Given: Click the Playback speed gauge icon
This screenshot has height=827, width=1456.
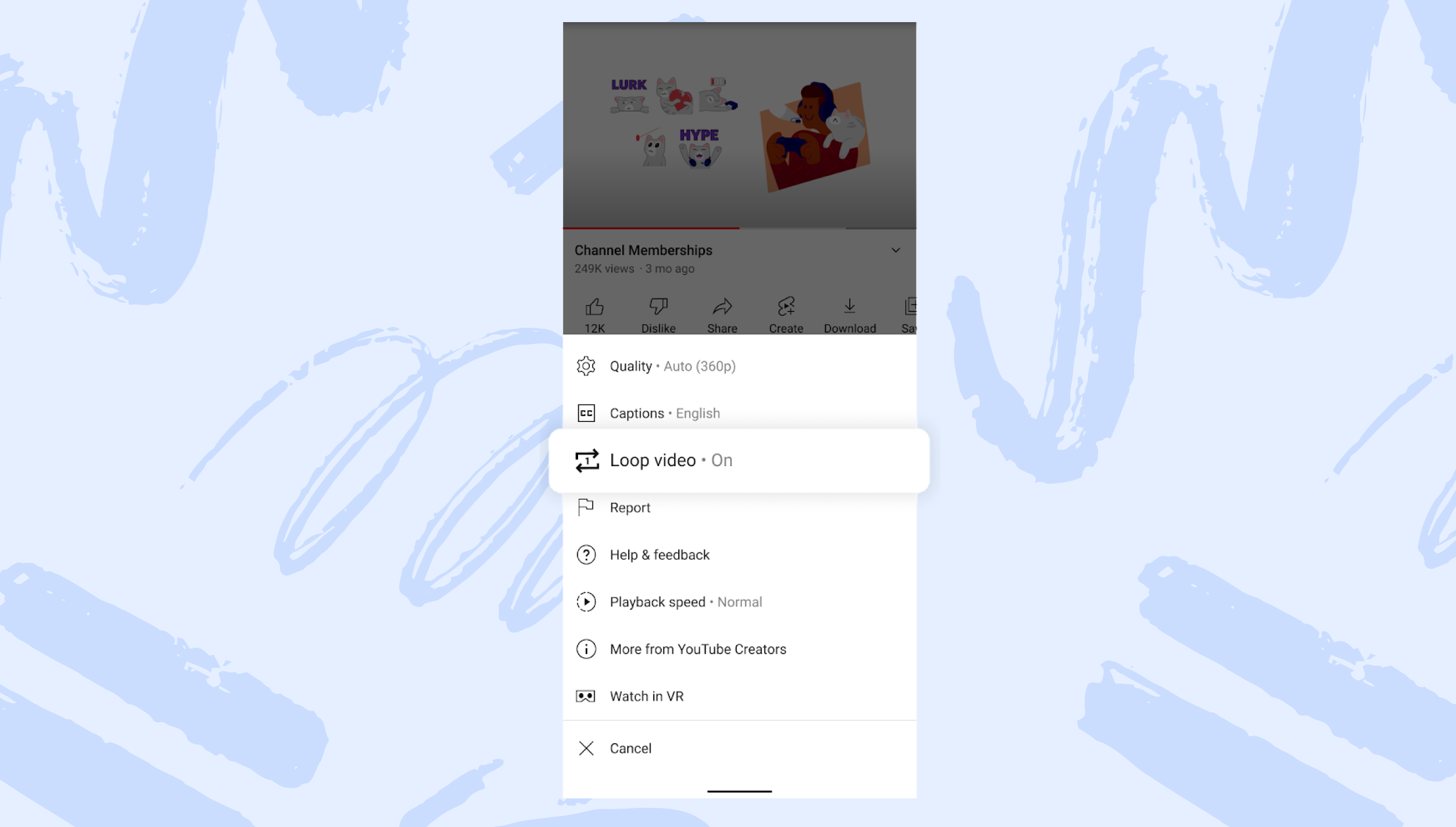Looking at the screenshot, I should click(x=586, y=601).
